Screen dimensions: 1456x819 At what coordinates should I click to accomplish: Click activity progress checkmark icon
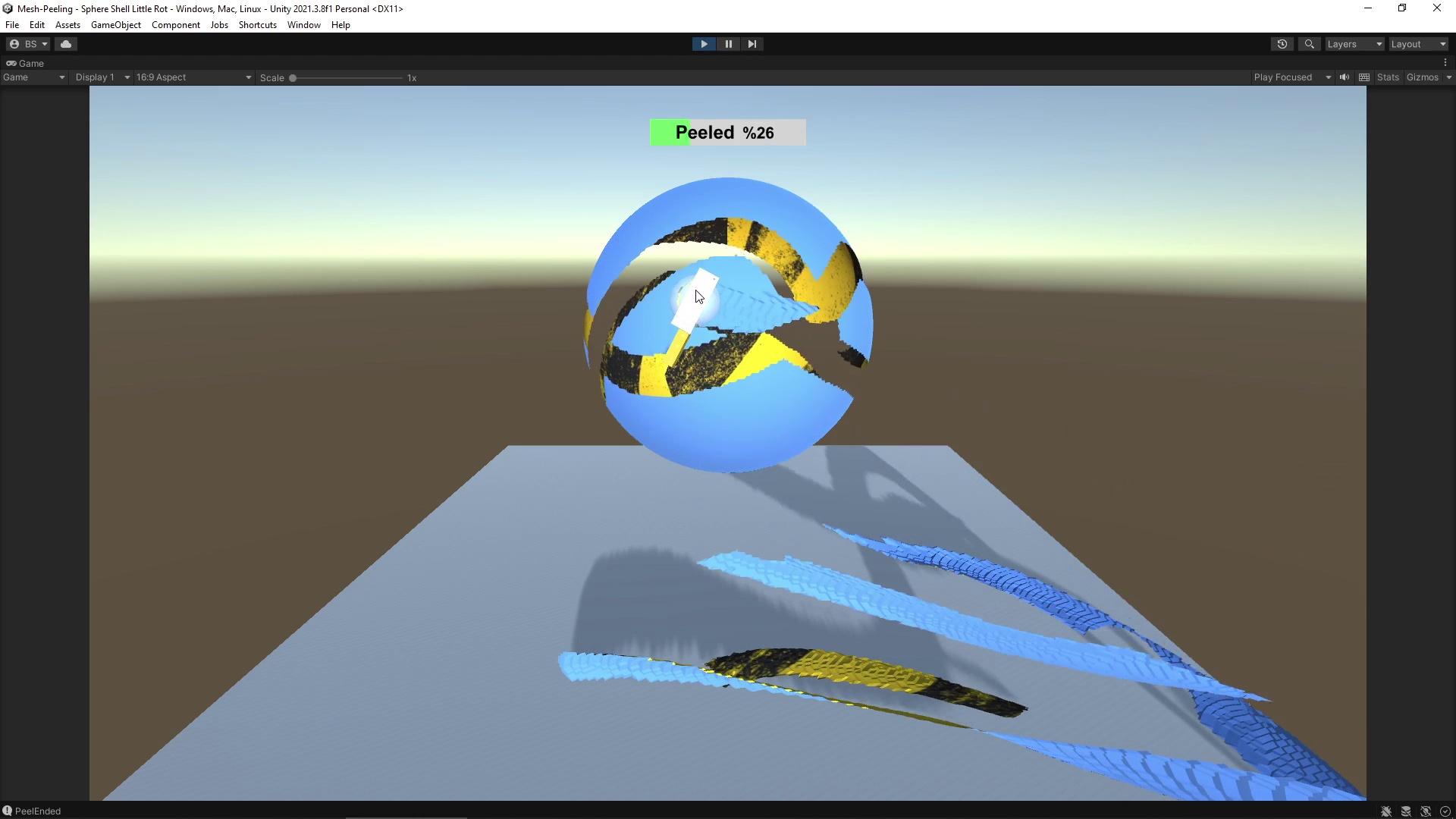pyautogui.click(x=1445, y=811)
